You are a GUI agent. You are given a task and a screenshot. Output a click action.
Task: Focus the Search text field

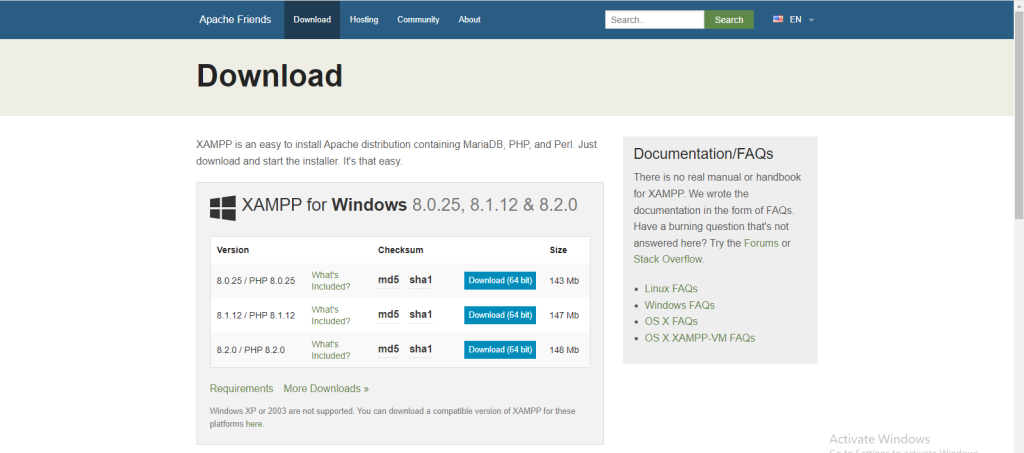654,20
